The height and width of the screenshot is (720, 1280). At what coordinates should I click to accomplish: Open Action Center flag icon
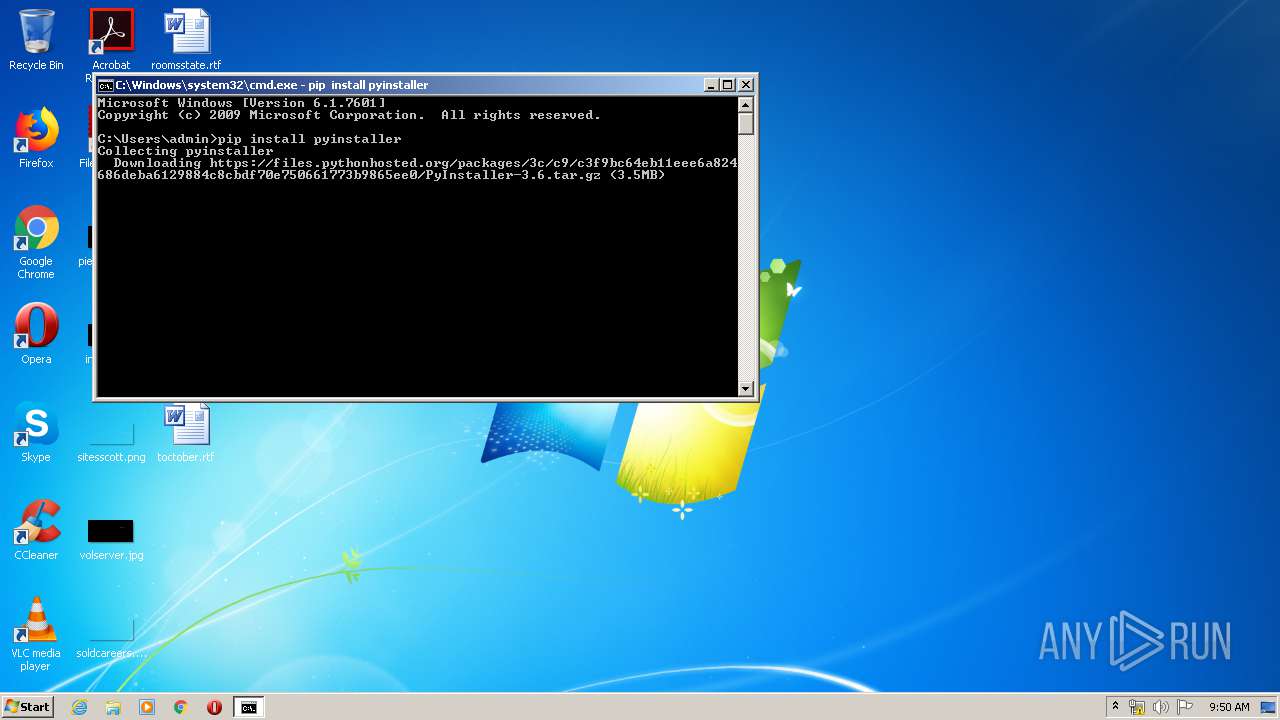tap(1184, 707)
